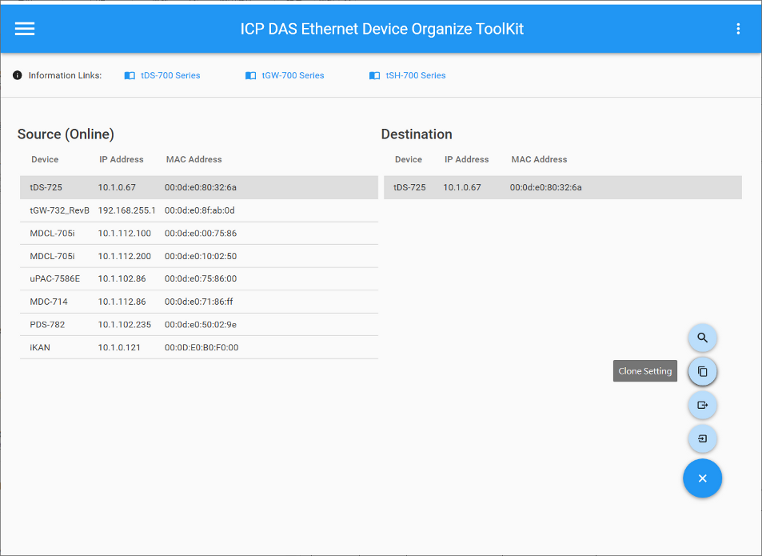Select MDCL-705i with IP 10.1.112.200
Viewport: 762px width, 556px height.
(199, 256)
